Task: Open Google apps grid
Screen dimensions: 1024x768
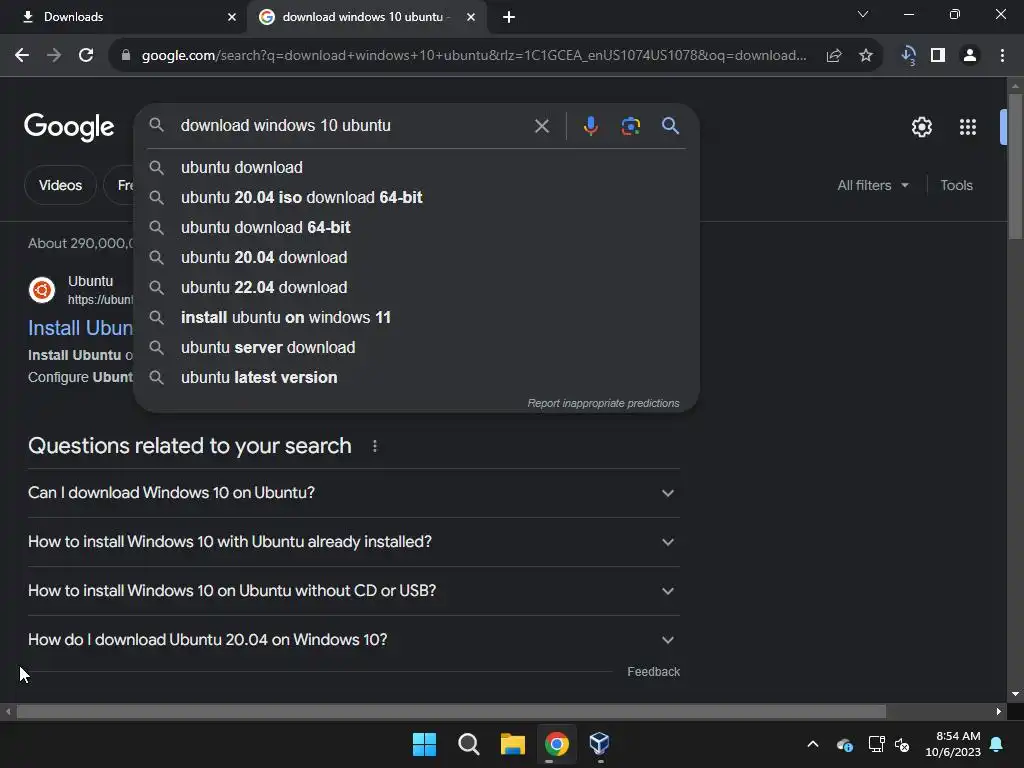Action: (x=968, y=127)
